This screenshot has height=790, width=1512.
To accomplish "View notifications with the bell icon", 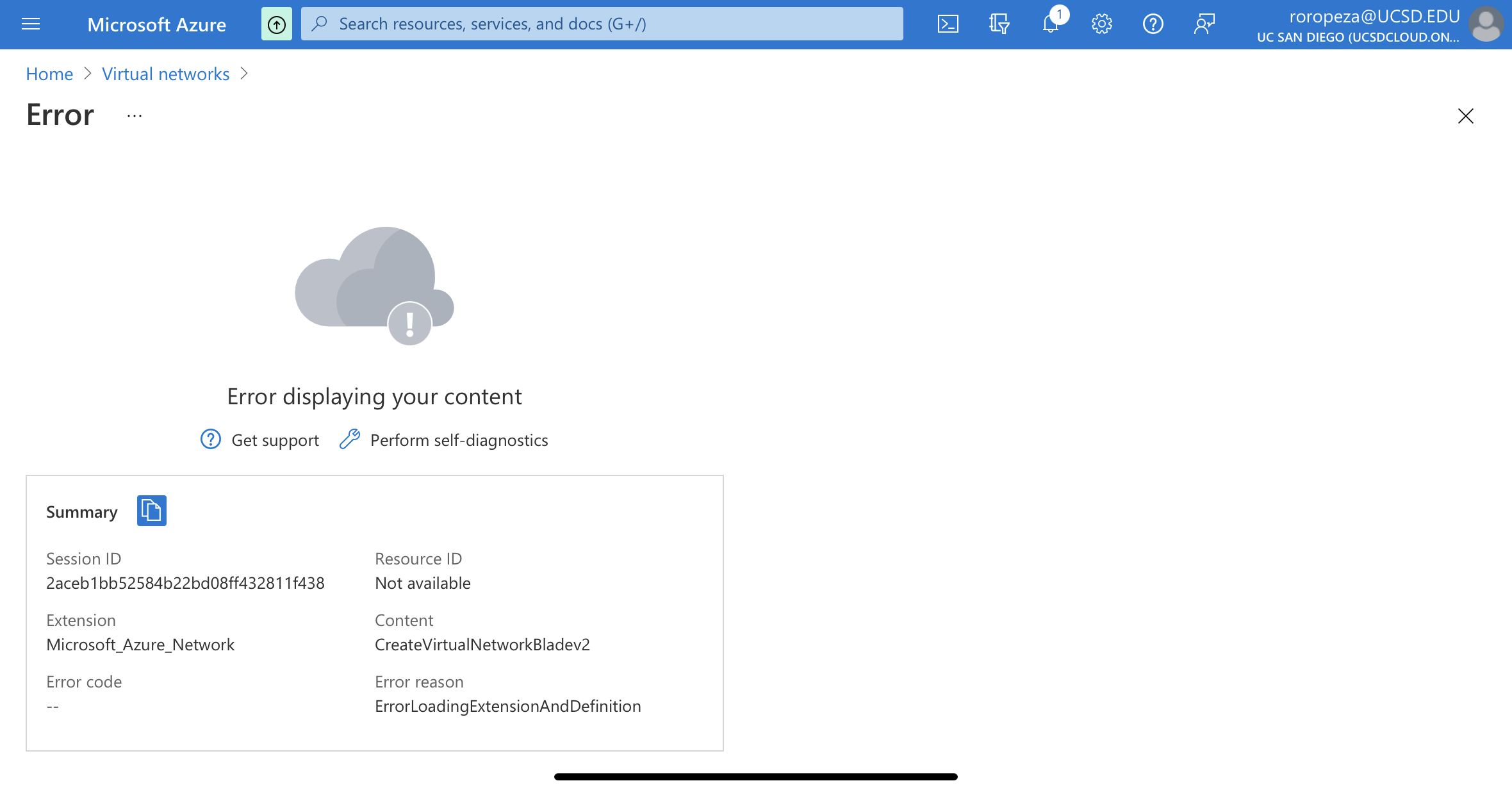I will pyautogui.click(x=1050, y=24).
